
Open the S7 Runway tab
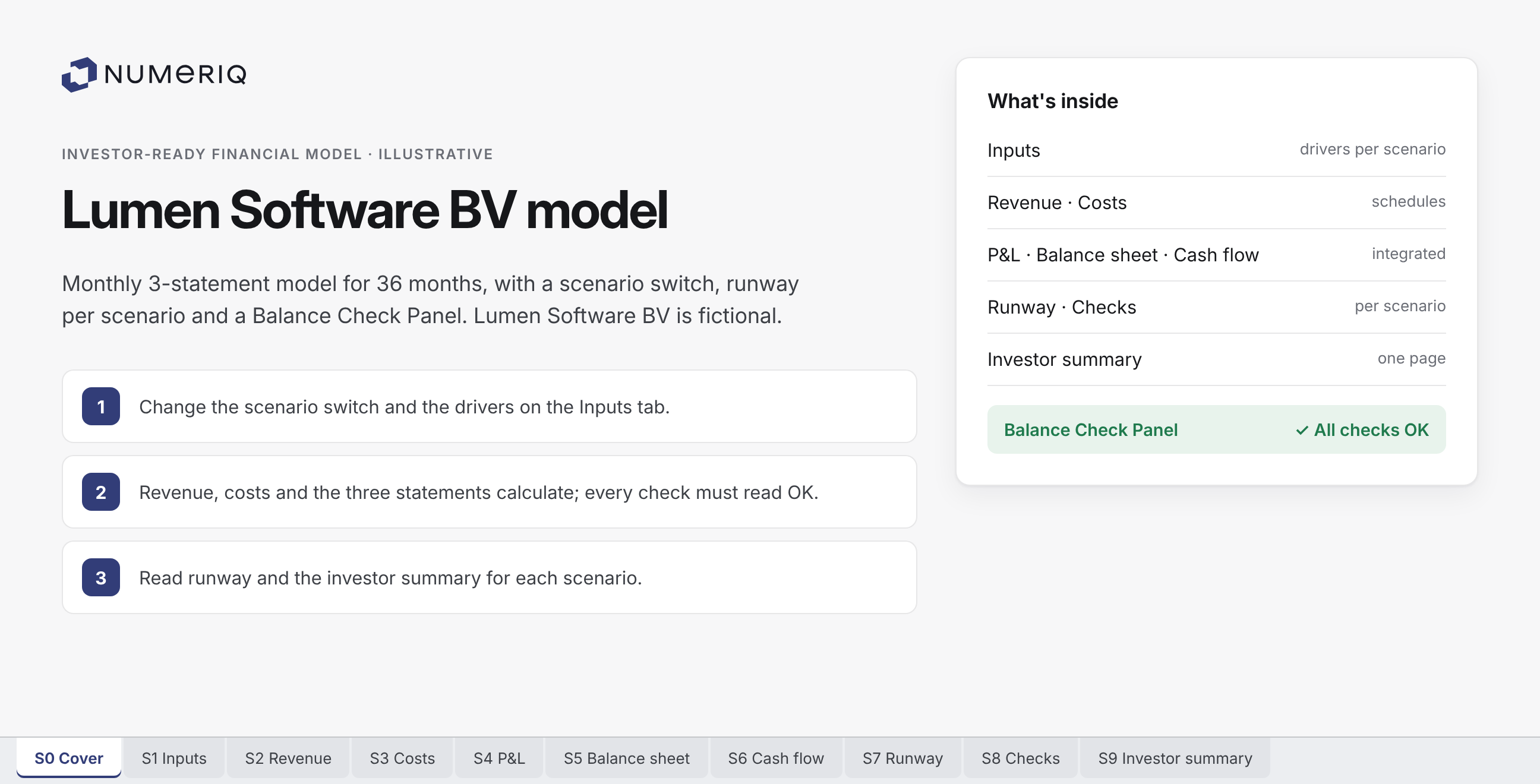(x=902, y=758)
